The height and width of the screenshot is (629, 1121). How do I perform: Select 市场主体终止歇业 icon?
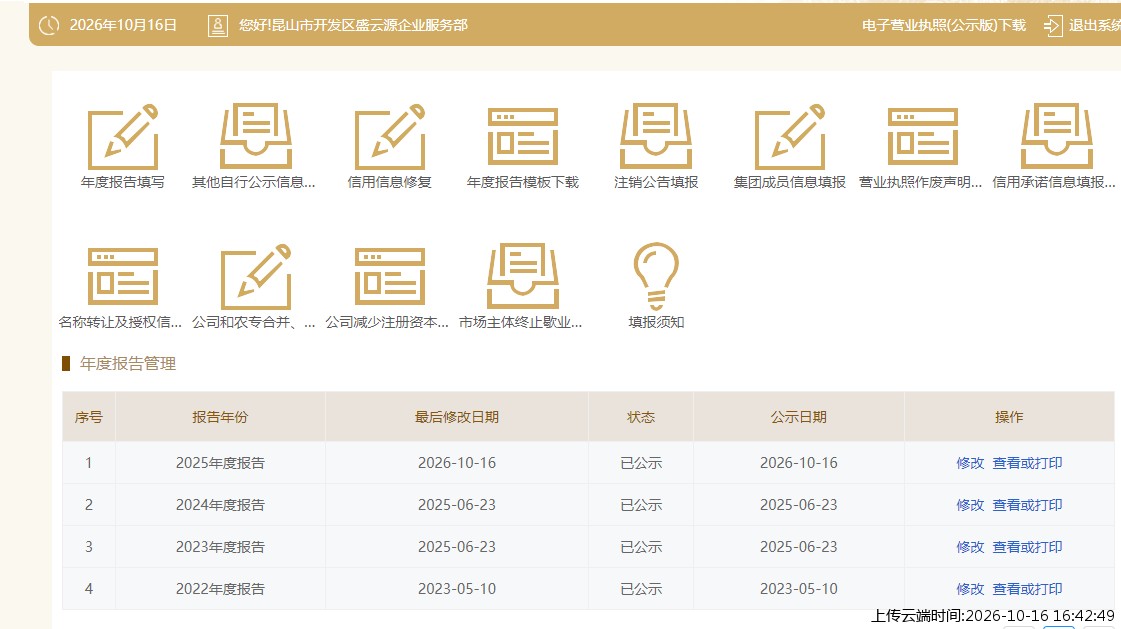tap(523, 277)
